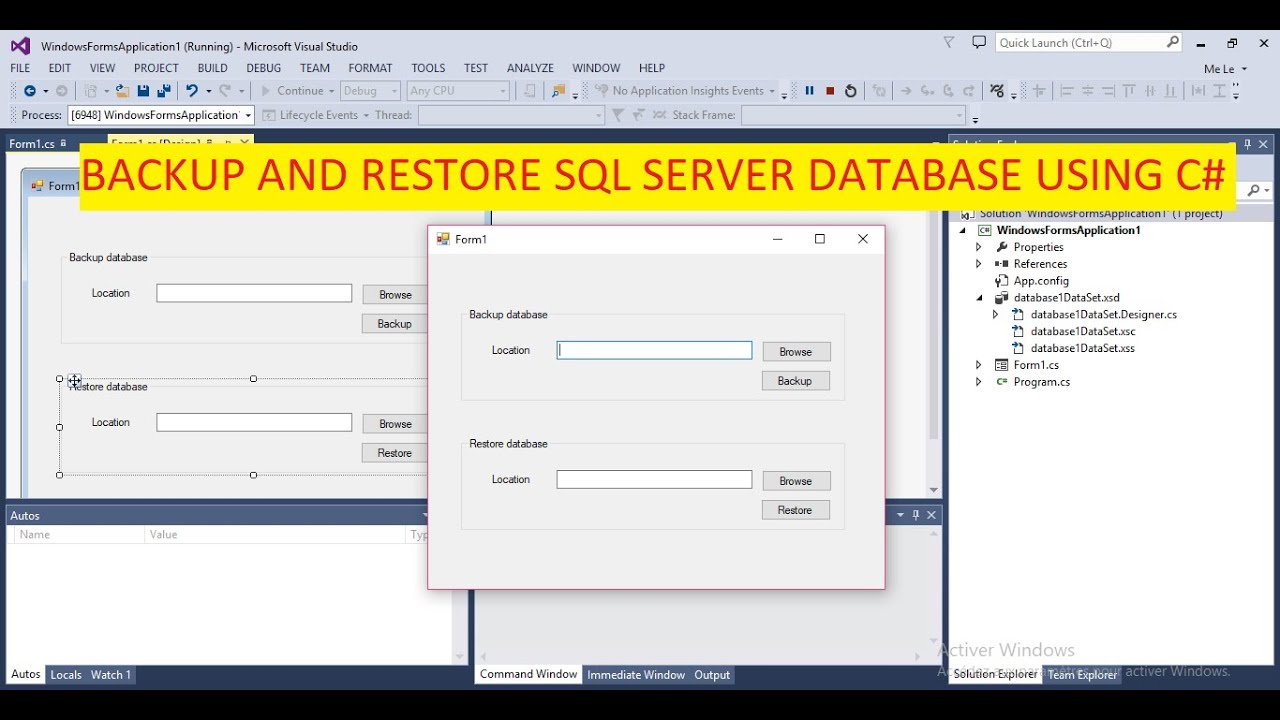Open the Me Le account dropdown
The width and height of the screenshot is (1280, 720).
tap(1226, 69)
